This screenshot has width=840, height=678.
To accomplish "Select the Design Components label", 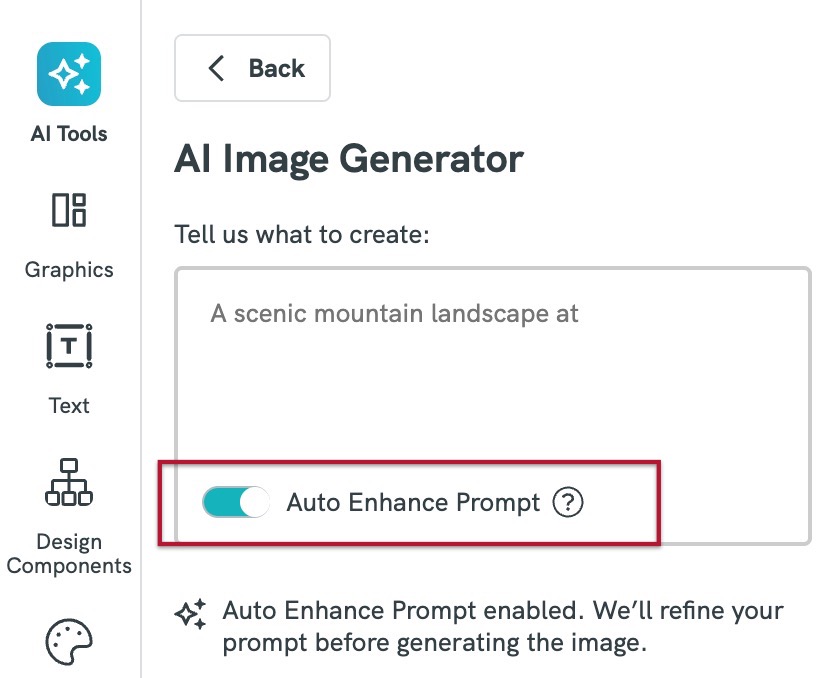I will 69,554.
